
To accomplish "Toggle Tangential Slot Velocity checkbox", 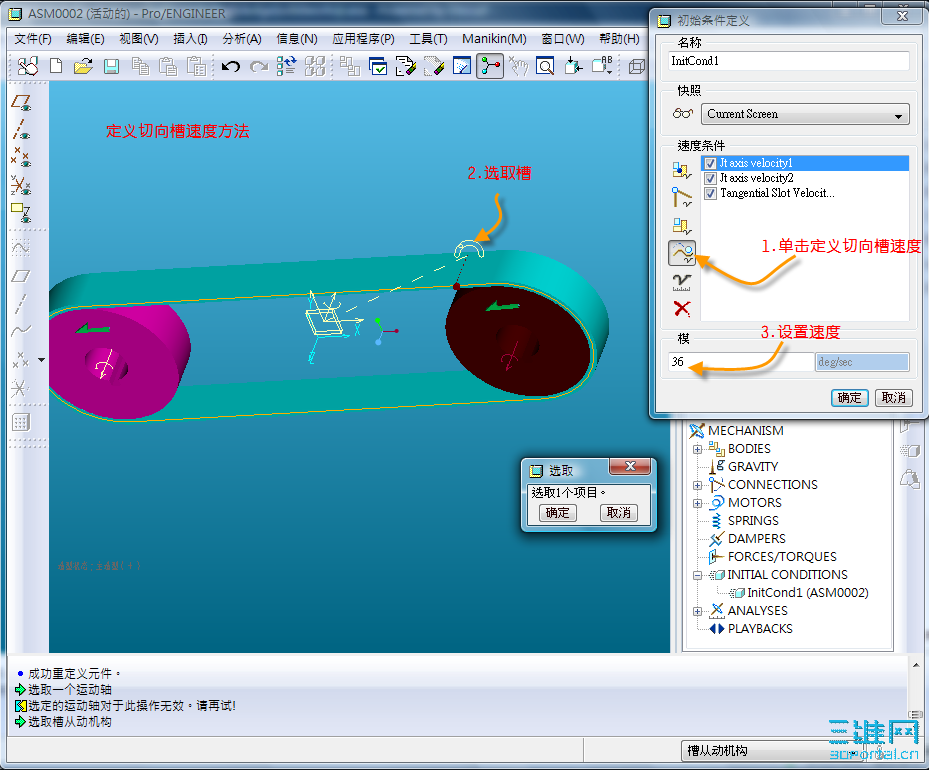I will [x=710, y=193].
